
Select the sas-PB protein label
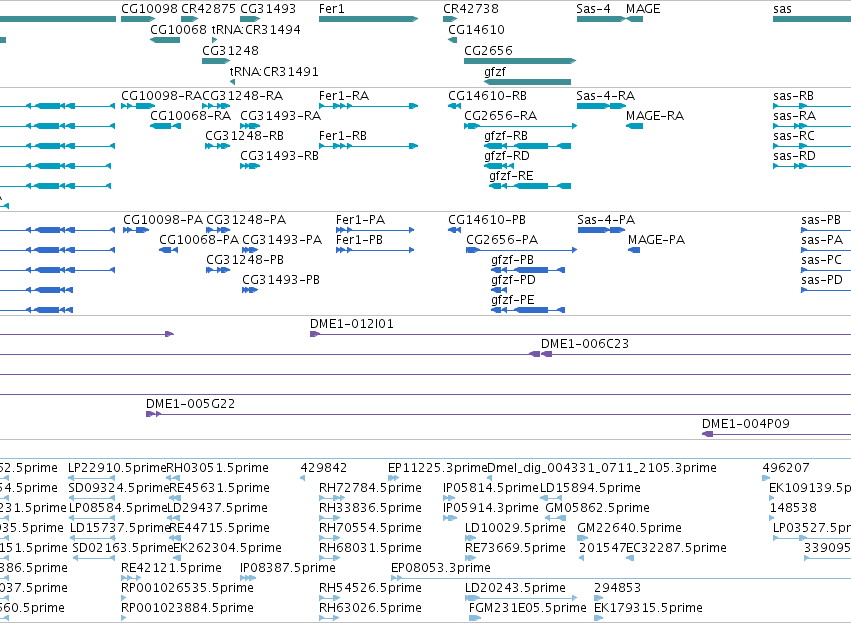[x=821, y=220]
